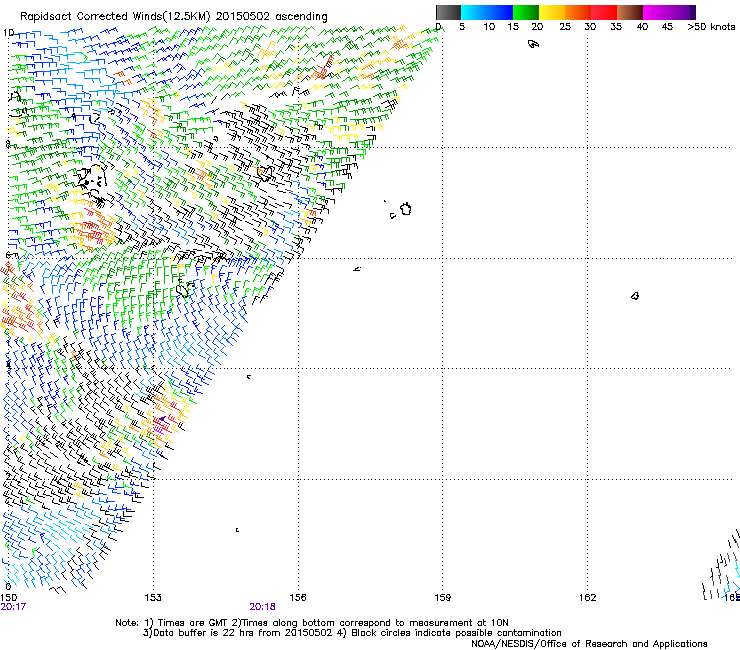Screen dimensions: 740x650
Task: Click the "159" longitude axis label
Action: pos(443,598)
